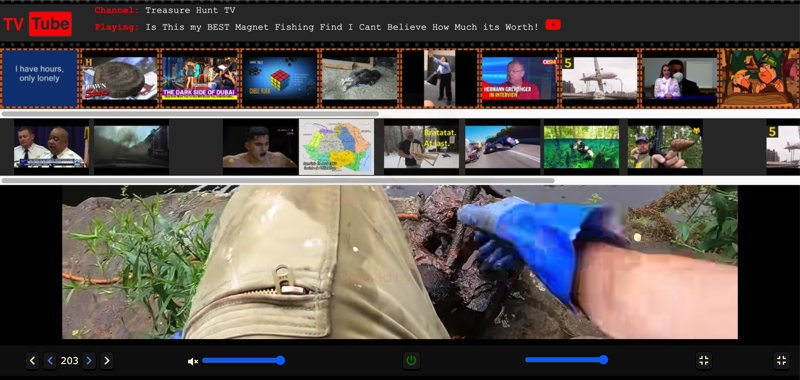Select the 'Bratatat. At last.' thumbnail
The image size is (800, 380).
click(421, 147)
